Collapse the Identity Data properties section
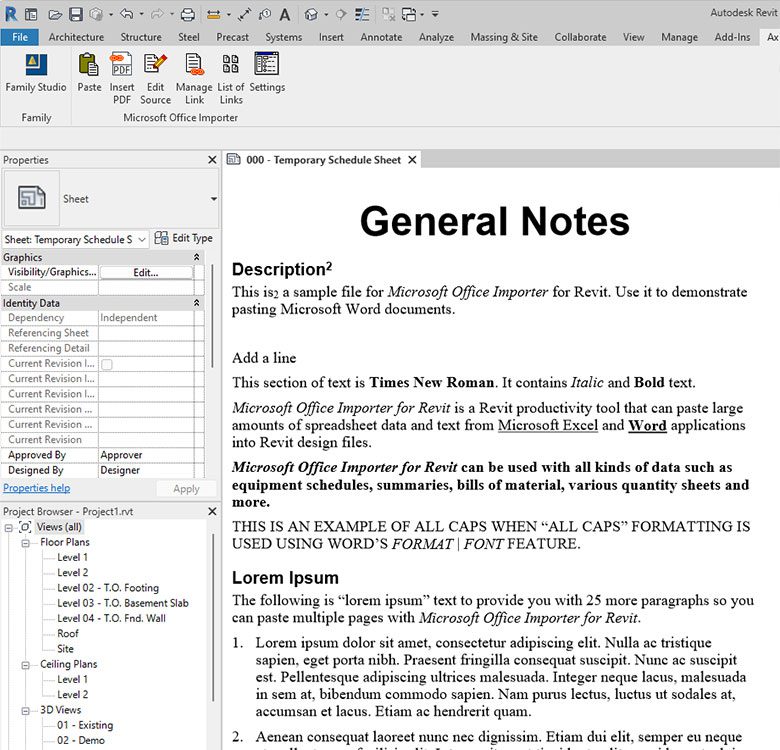The height and width of the screenshot is (750, 780). (x=196, y=303)
